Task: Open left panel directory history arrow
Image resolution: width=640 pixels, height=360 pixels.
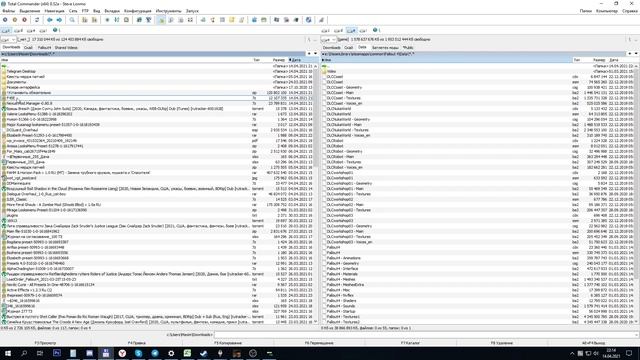Action: coord(315,53)
